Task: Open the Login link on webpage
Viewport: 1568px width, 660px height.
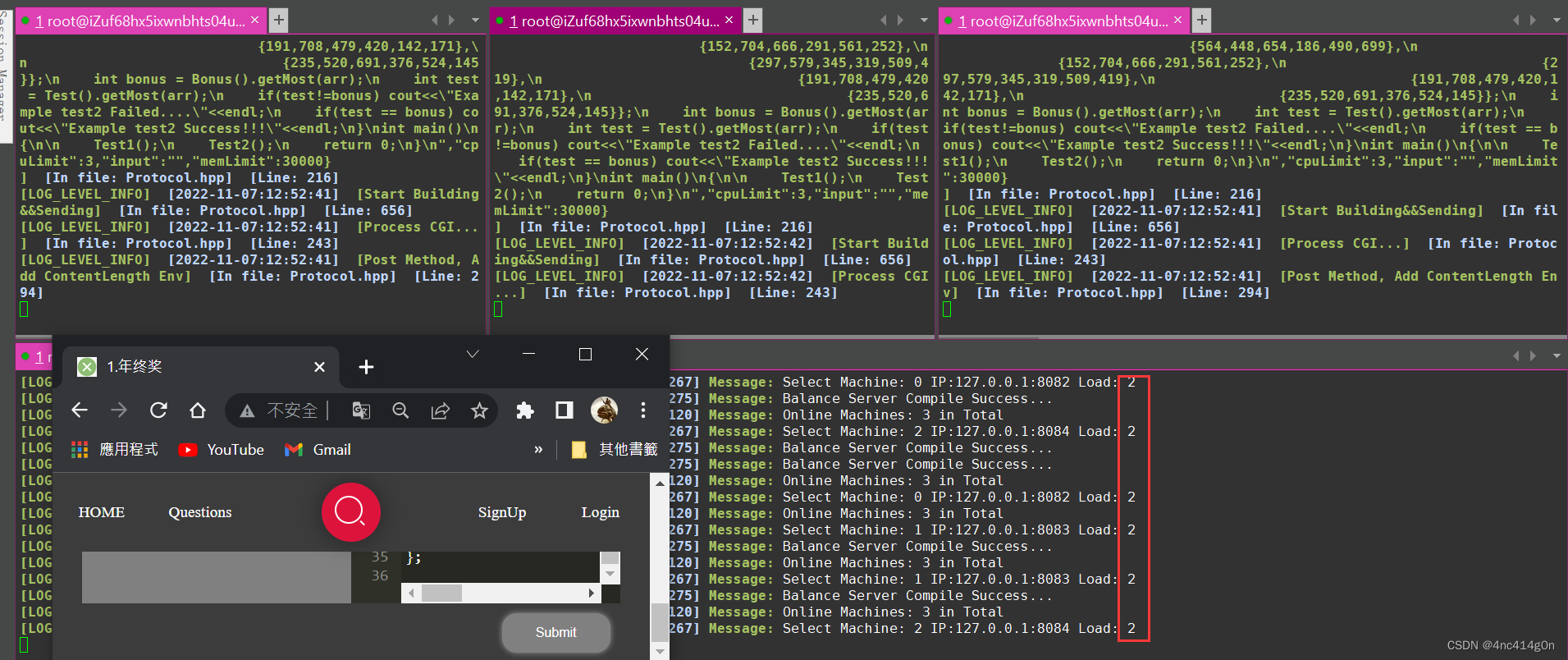Action: [x=601, y=512]
